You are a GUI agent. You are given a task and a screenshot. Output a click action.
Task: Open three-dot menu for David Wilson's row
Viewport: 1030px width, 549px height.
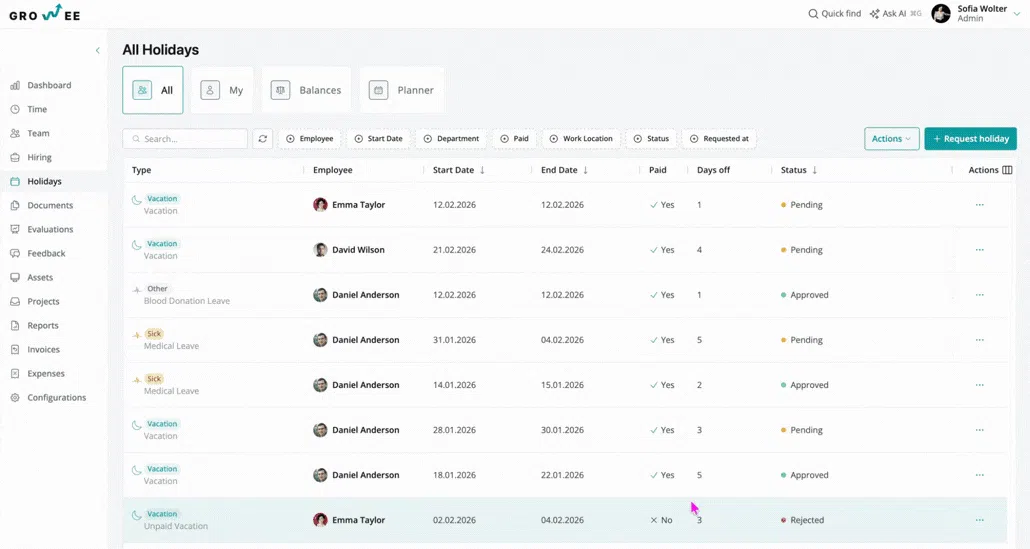(x=979, y=250)
